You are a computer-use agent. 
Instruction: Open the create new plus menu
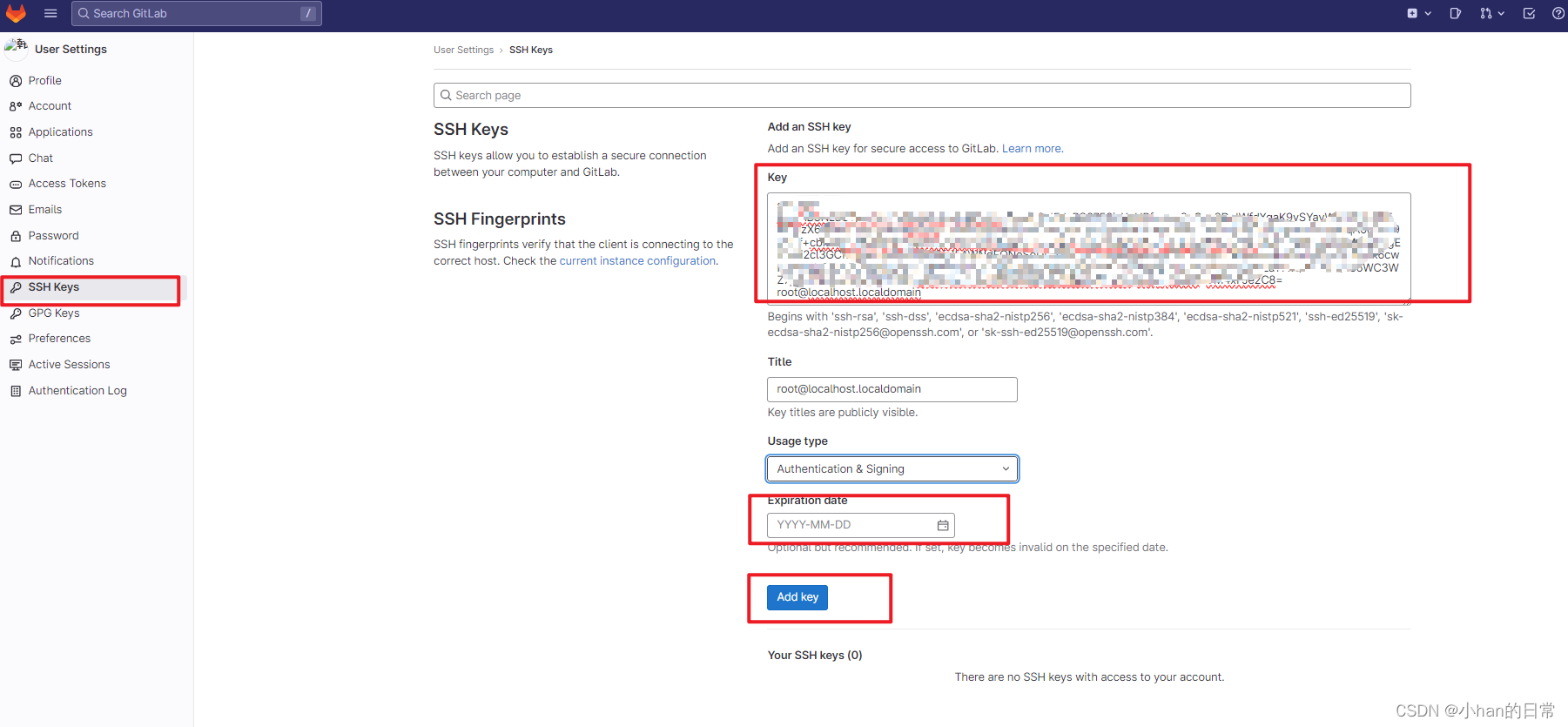pos(1419,13)
